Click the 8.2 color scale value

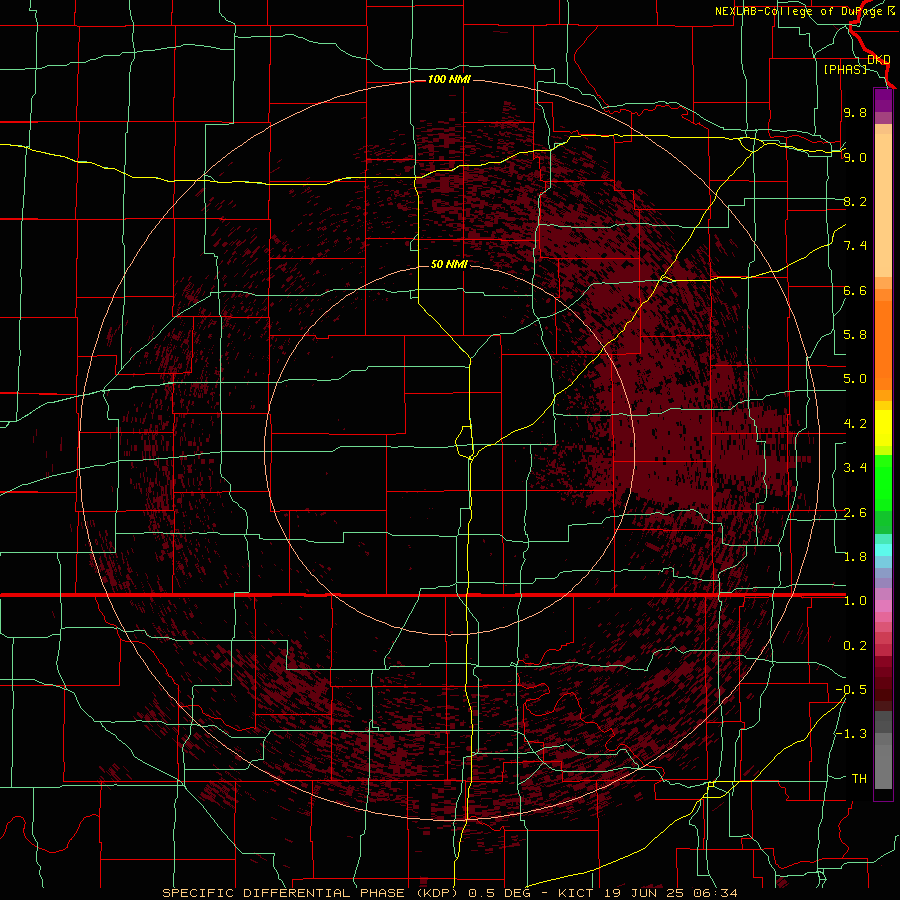(855, 201)
